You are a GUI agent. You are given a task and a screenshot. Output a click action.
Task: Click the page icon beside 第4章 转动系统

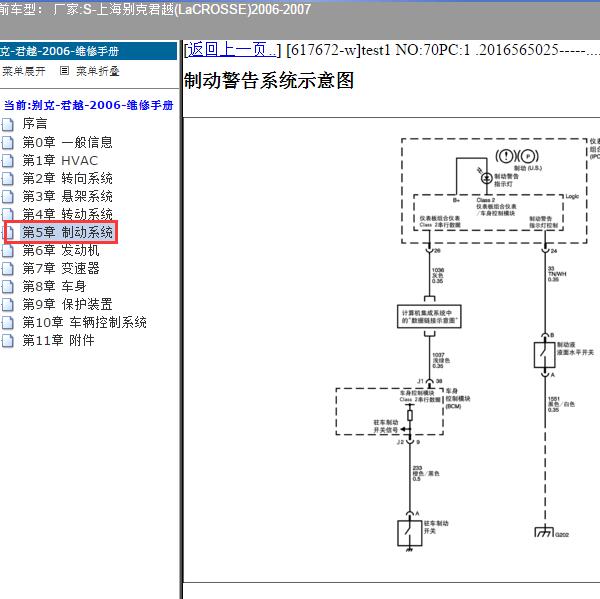(8, 215)
